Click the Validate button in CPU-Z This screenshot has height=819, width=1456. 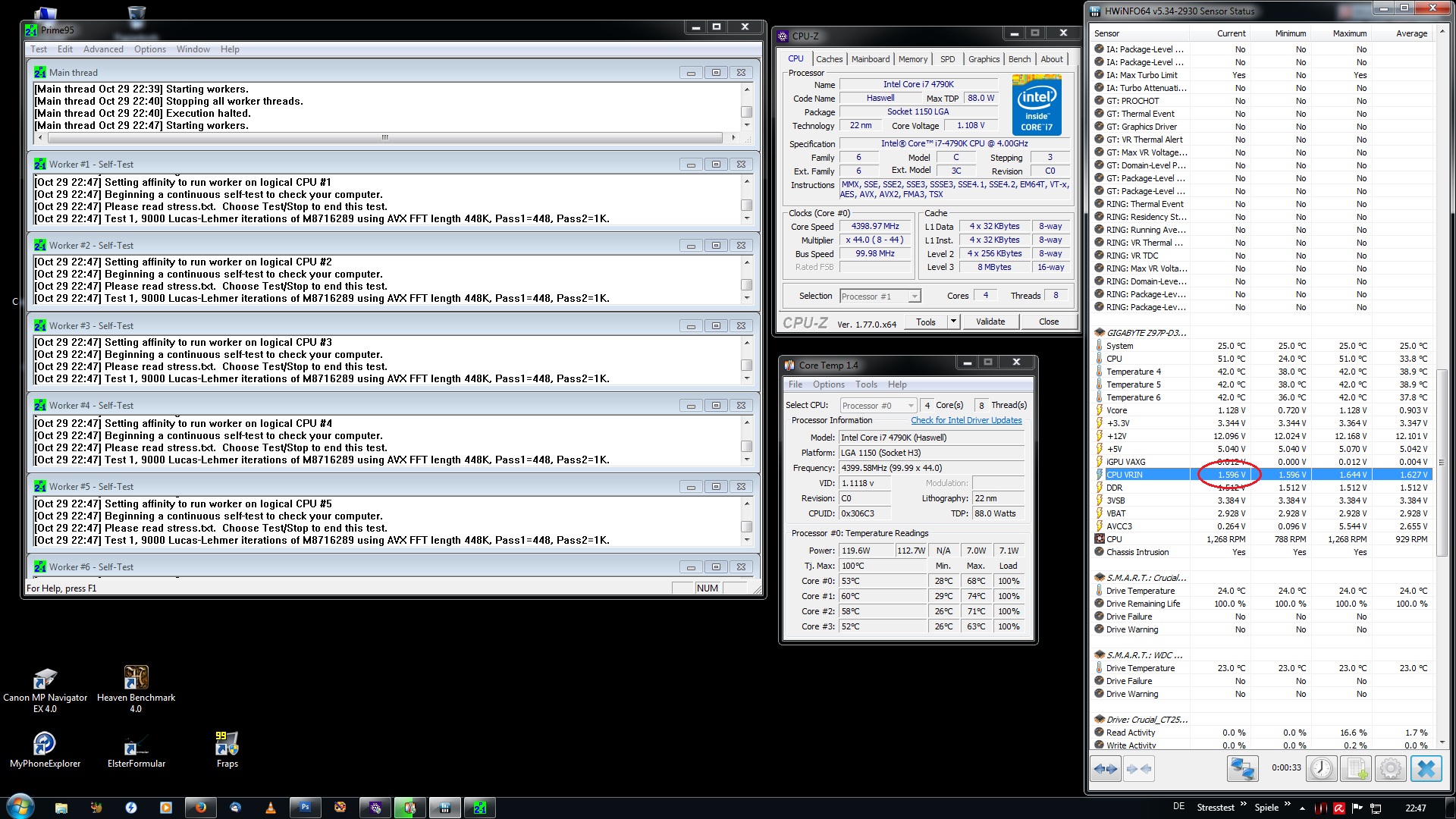click(x=990, y=322)
